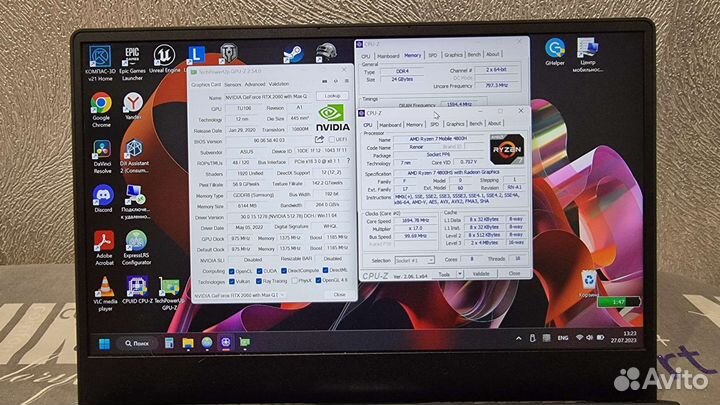The height and width of the screenshot is (405, 720).
Task: Open the PUBG helmet desktop icon
Action: [x=326, y=52]
